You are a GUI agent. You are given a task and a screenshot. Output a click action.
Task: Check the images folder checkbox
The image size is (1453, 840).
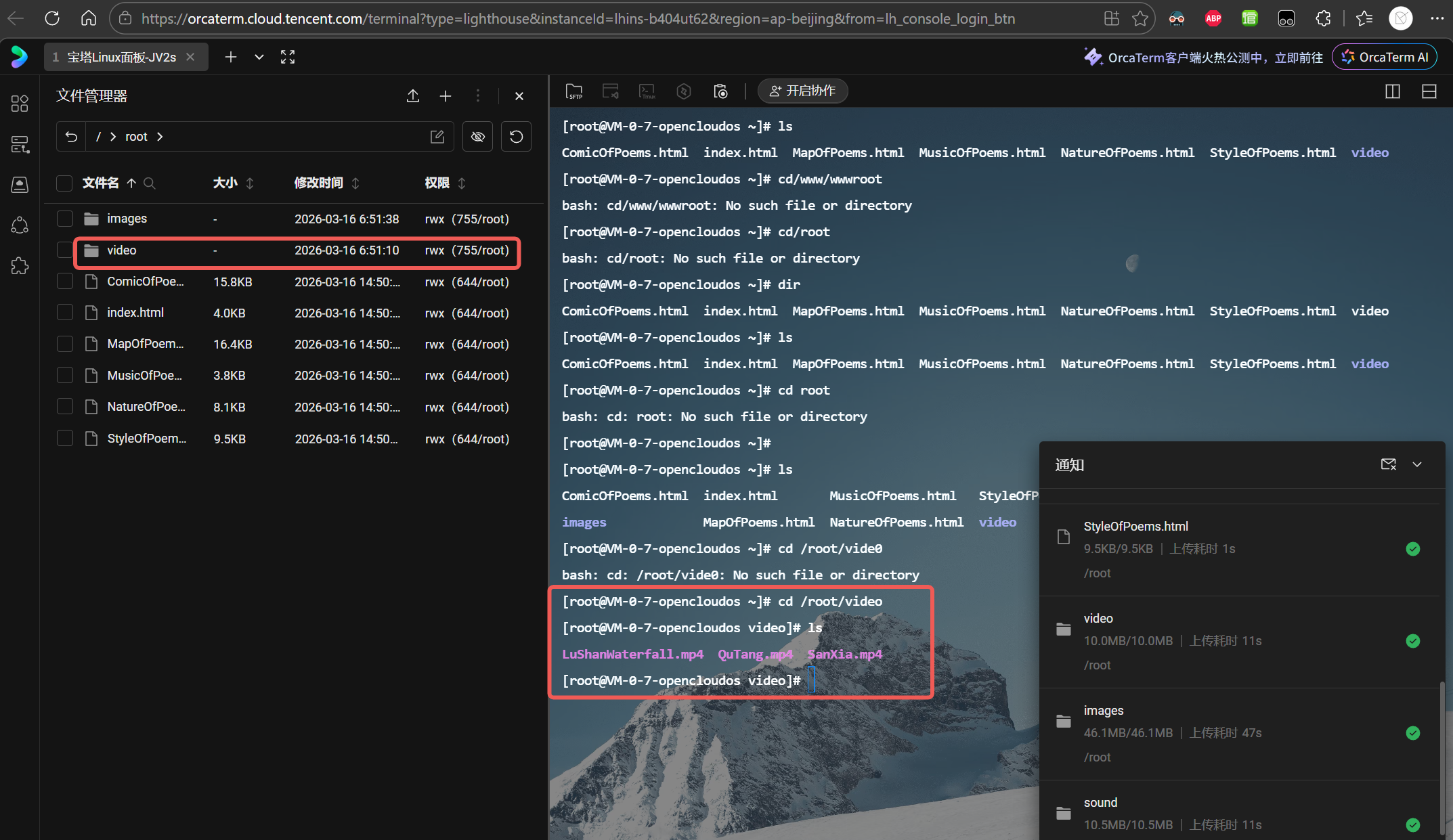65,219
